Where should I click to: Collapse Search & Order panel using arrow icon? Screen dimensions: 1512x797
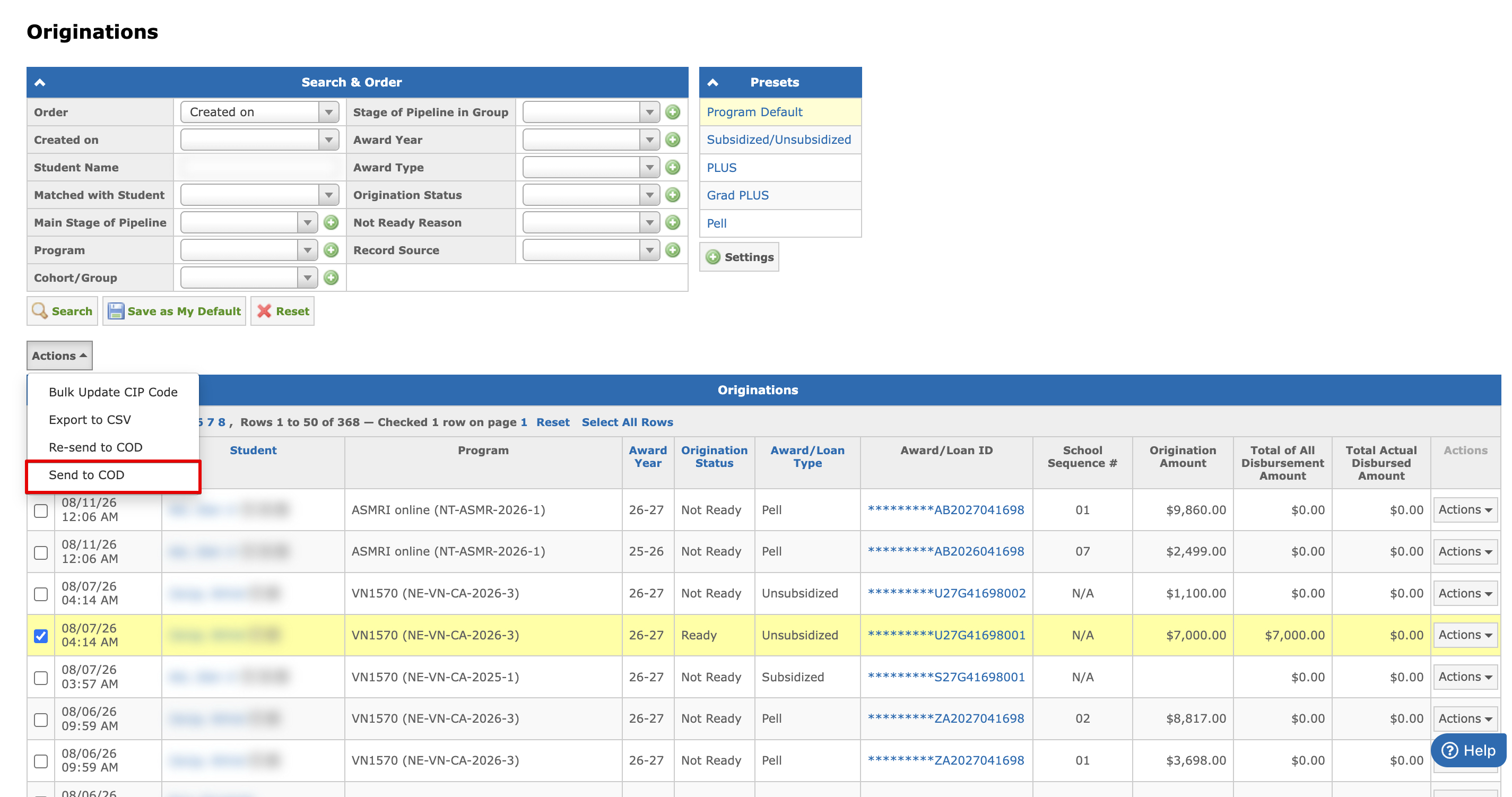[40, 82]
